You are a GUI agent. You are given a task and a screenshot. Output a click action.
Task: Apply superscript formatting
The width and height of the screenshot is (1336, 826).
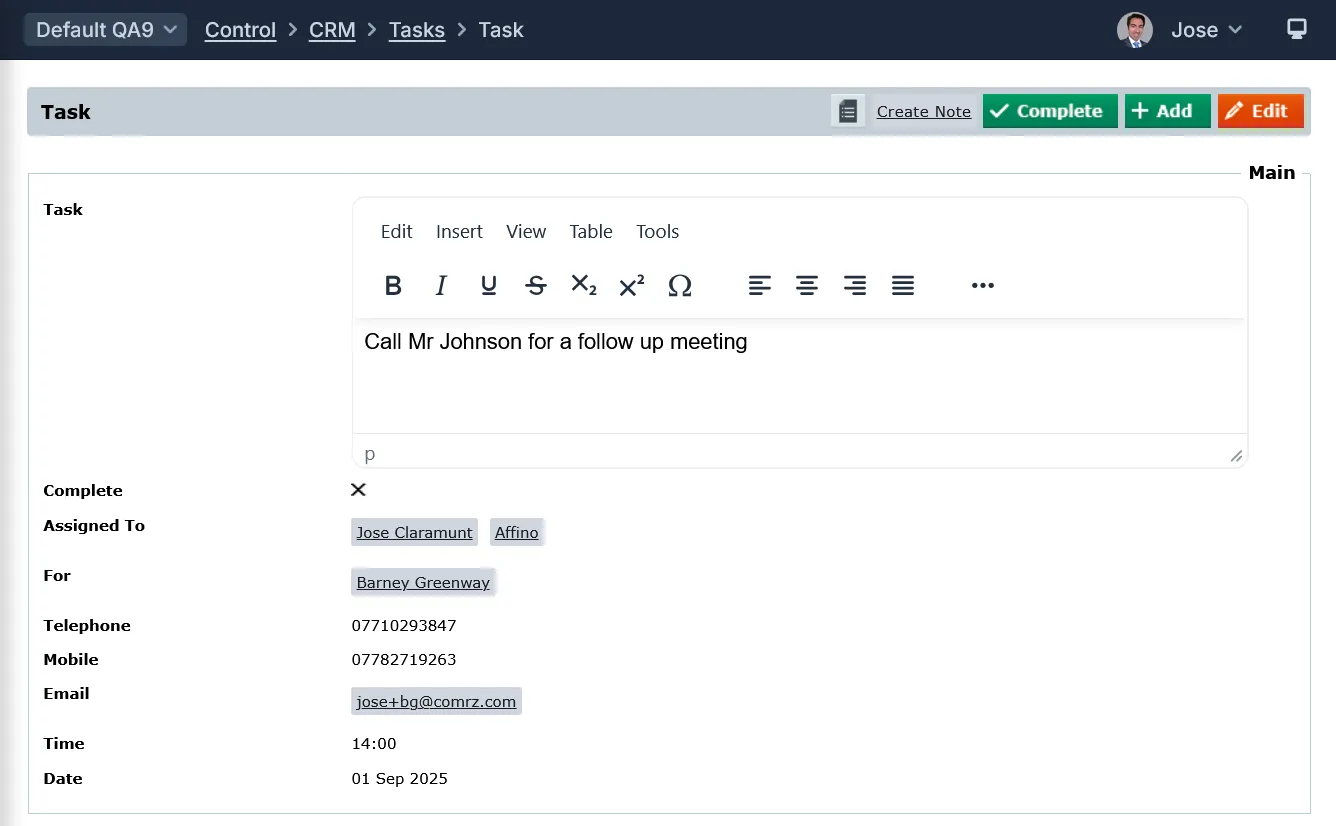pyautogui.click(x=632, y=286)
